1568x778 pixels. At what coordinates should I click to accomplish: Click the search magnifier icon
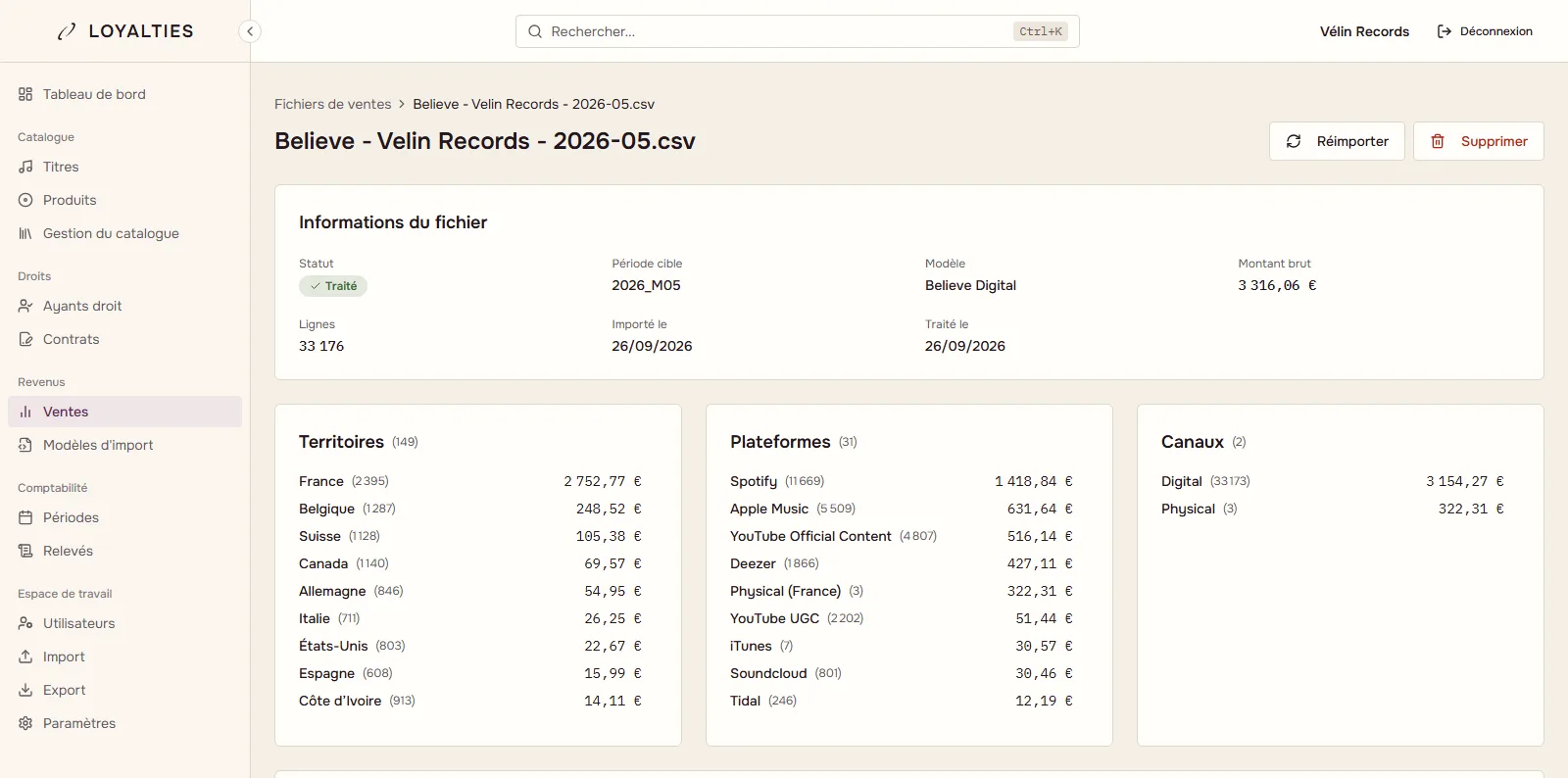(x=535, y=31)
